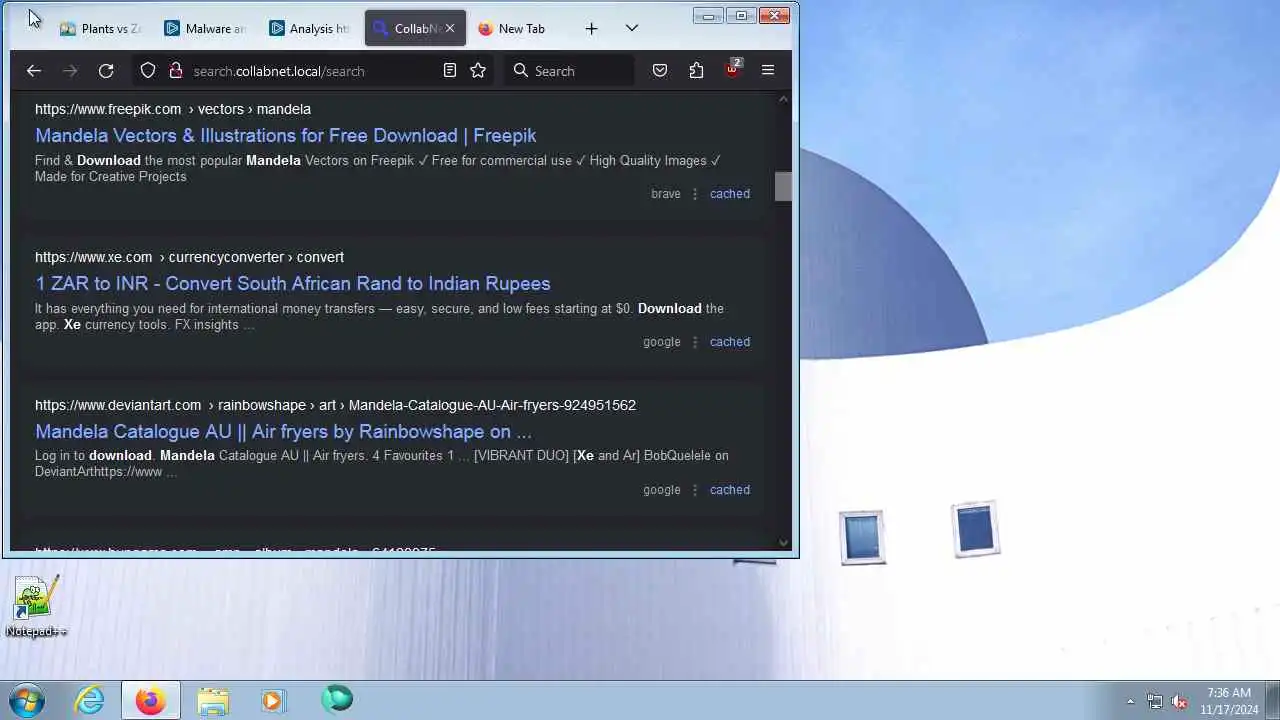Click google engine label on xe.com result
The height and width of the screenshot is (720, 1280).
(662, 342)
